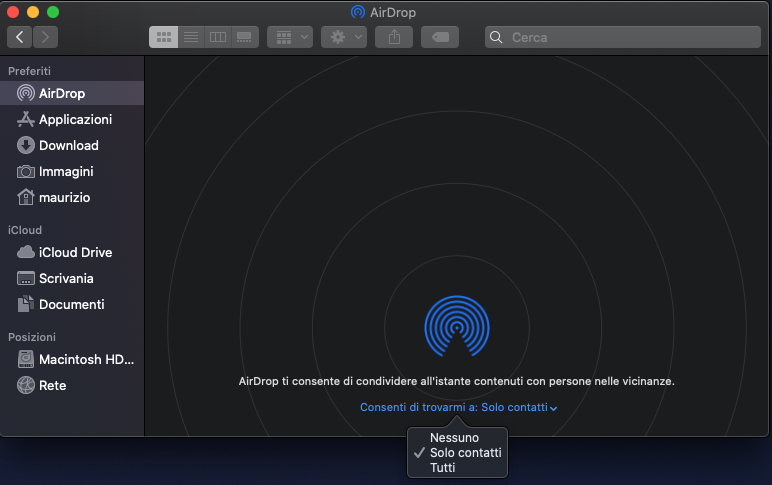Click the iCloud Drive cloud icon
772x485 pixels.
(x=26, y=252)
